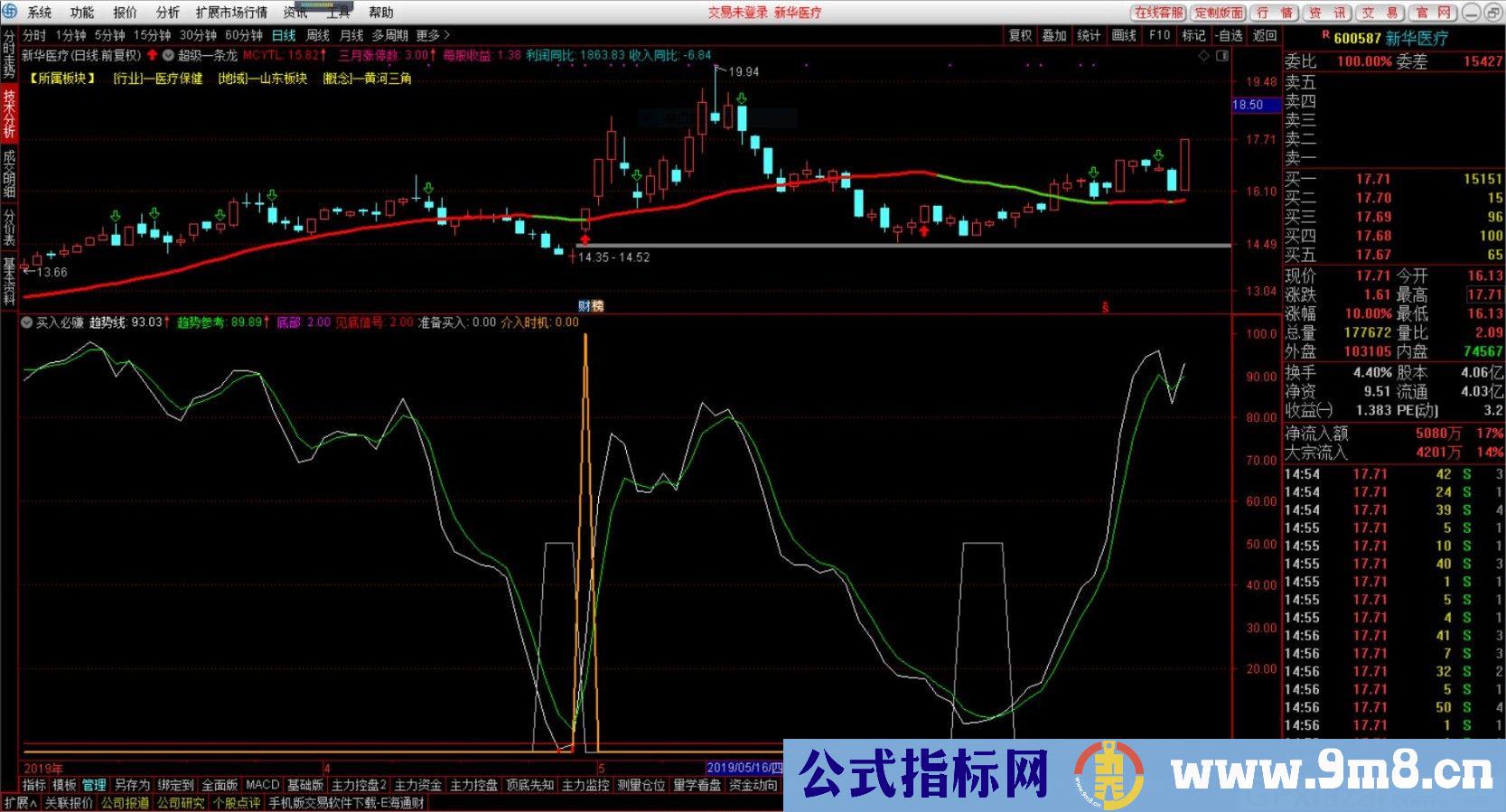Click the 统计 toolbar button
The width and height of the screenshot is (1506, 812).
(x=1089, y=35)
